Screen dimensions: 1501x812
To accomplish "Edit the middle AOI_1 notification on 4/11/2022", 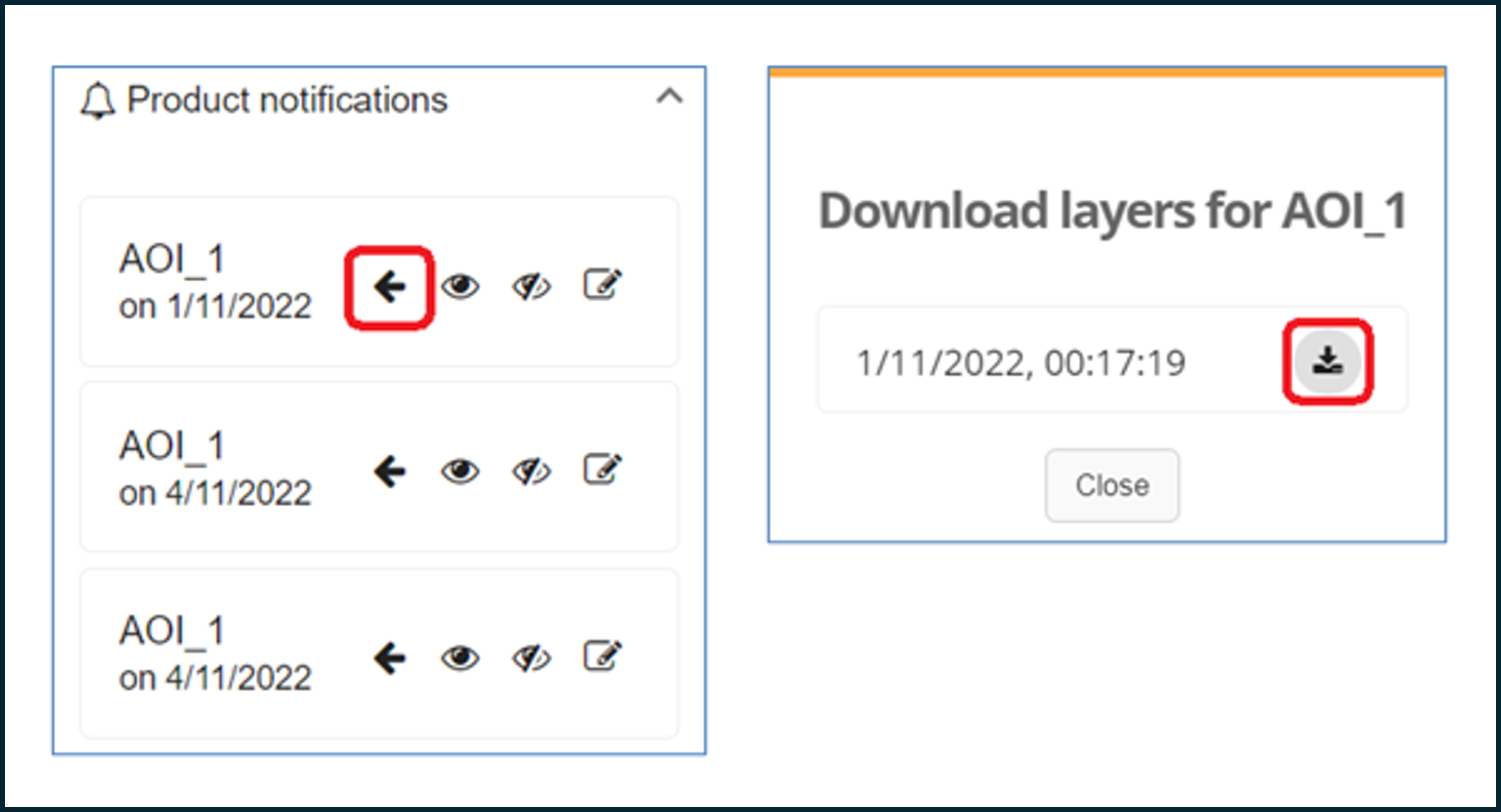I will pyautogui.click(x=602, y=469).
